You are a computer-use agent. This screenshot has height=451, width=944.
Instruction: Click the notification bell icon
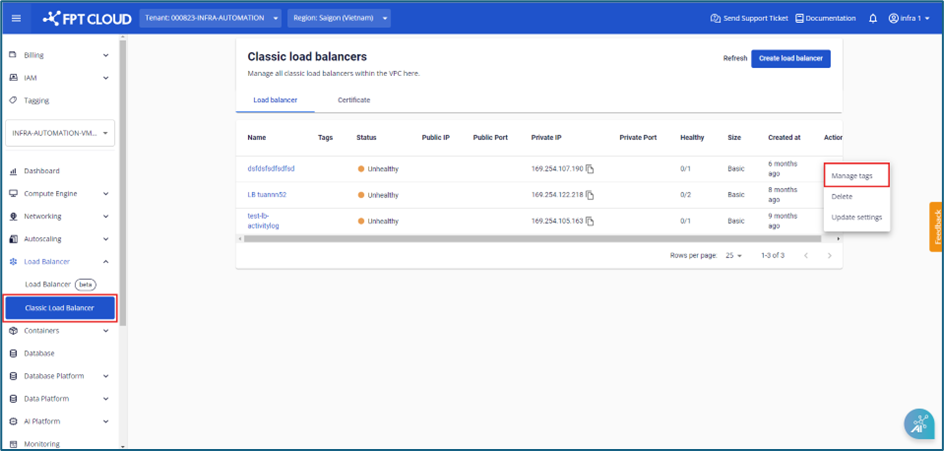tap(873, 18)
